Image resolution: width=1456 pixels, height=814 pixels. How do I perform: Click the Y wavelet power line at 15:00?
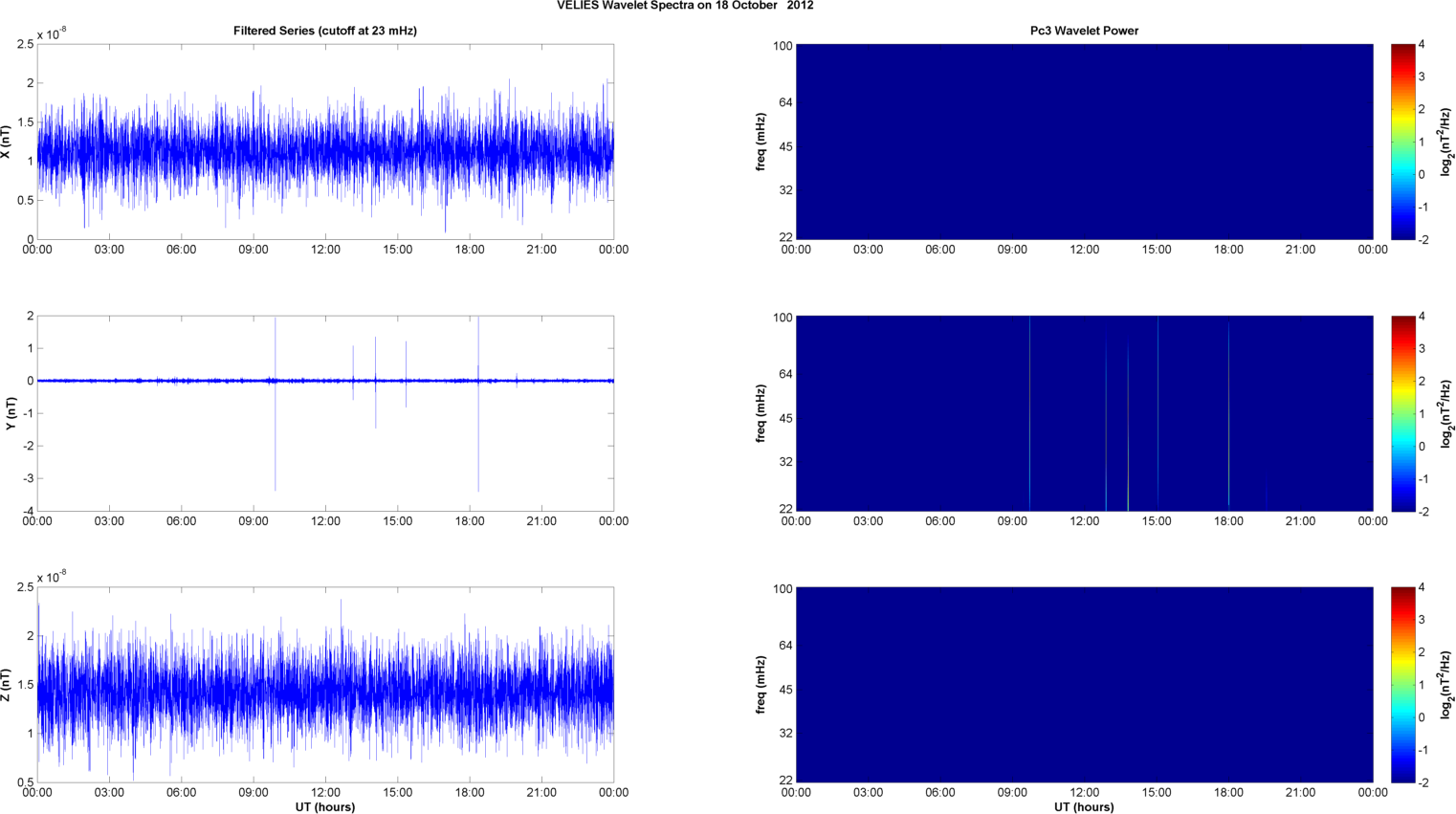point(1158,411)
